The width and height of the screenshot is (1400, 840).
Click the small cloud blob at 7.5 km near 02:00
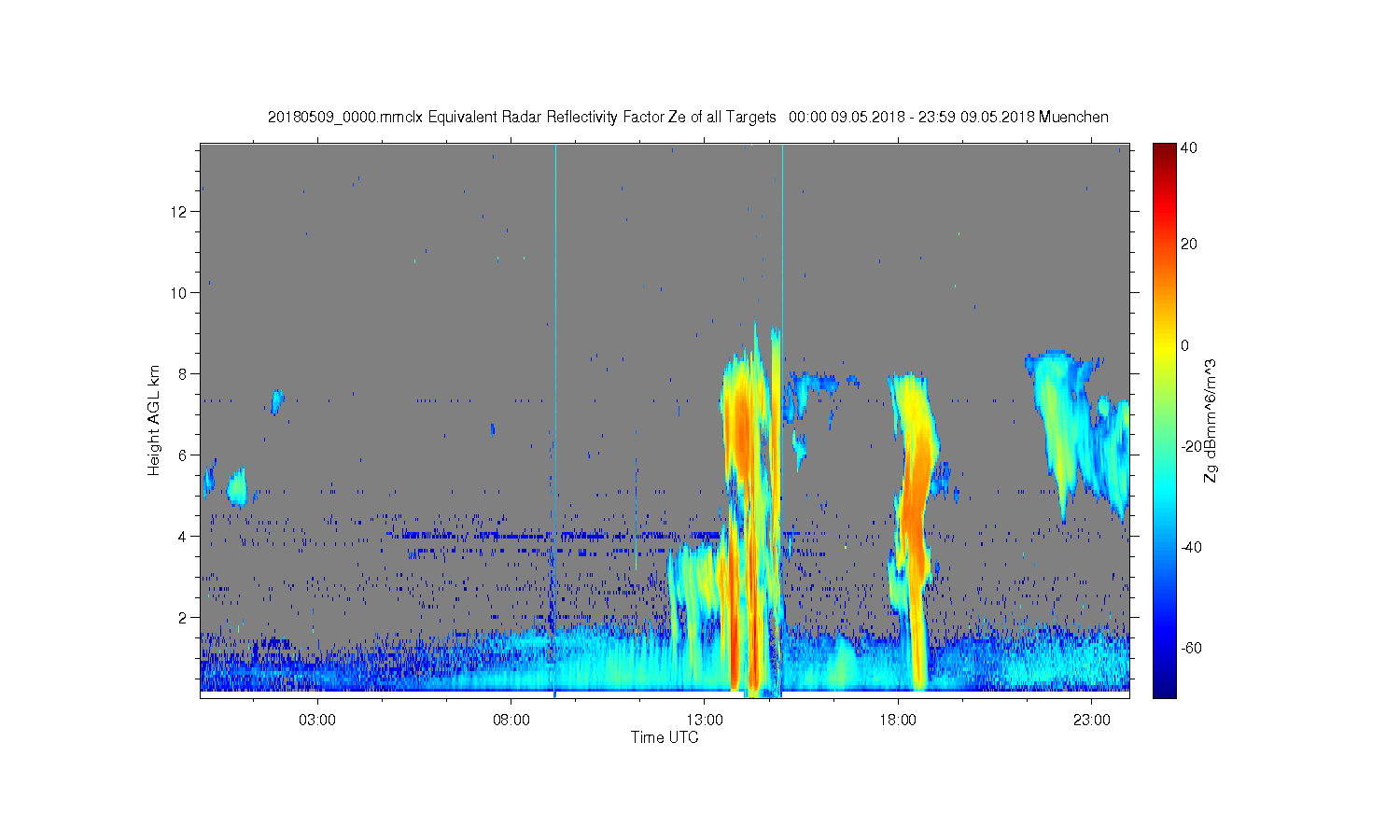276,402
